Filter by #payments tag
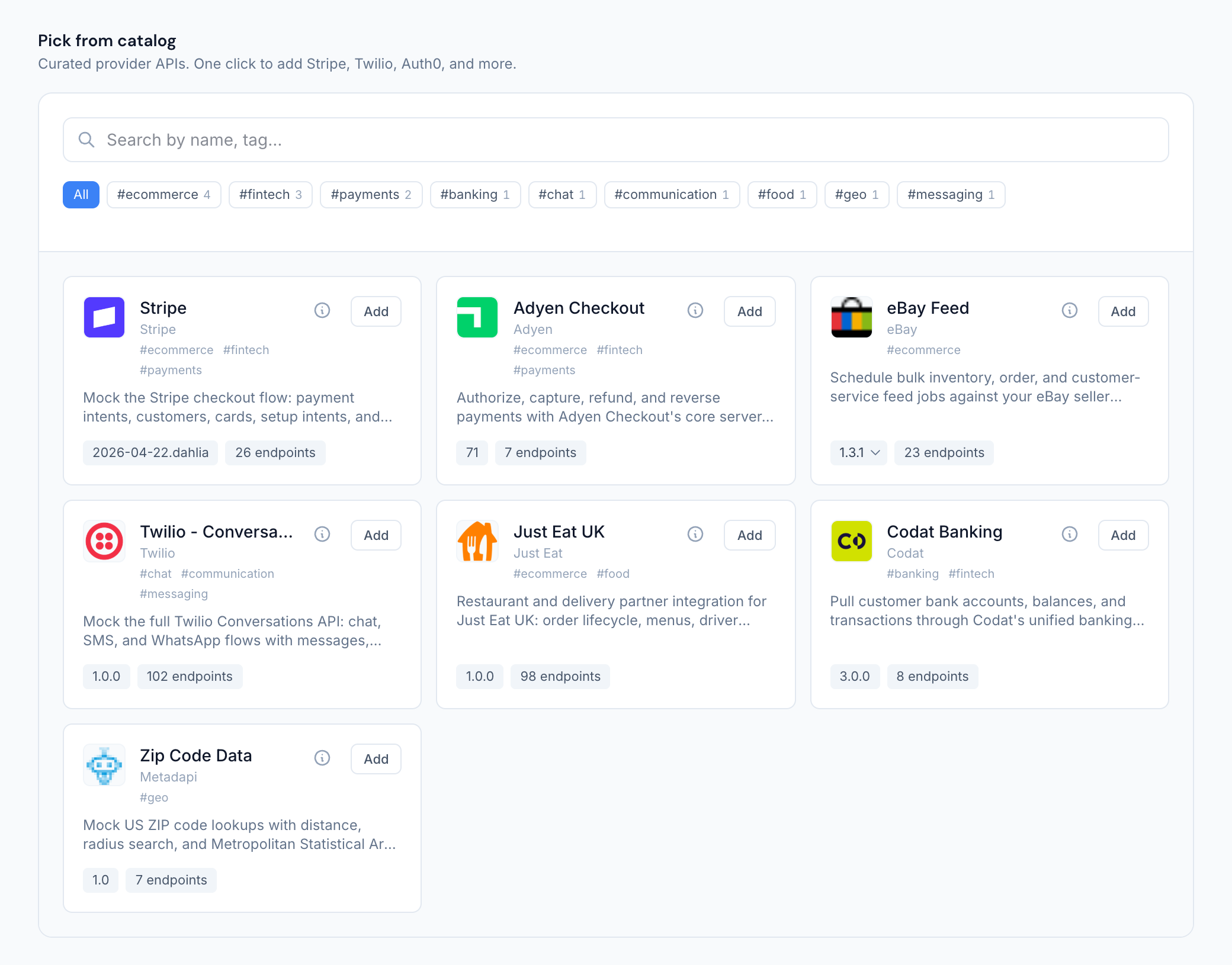 (x=371, y=195)
